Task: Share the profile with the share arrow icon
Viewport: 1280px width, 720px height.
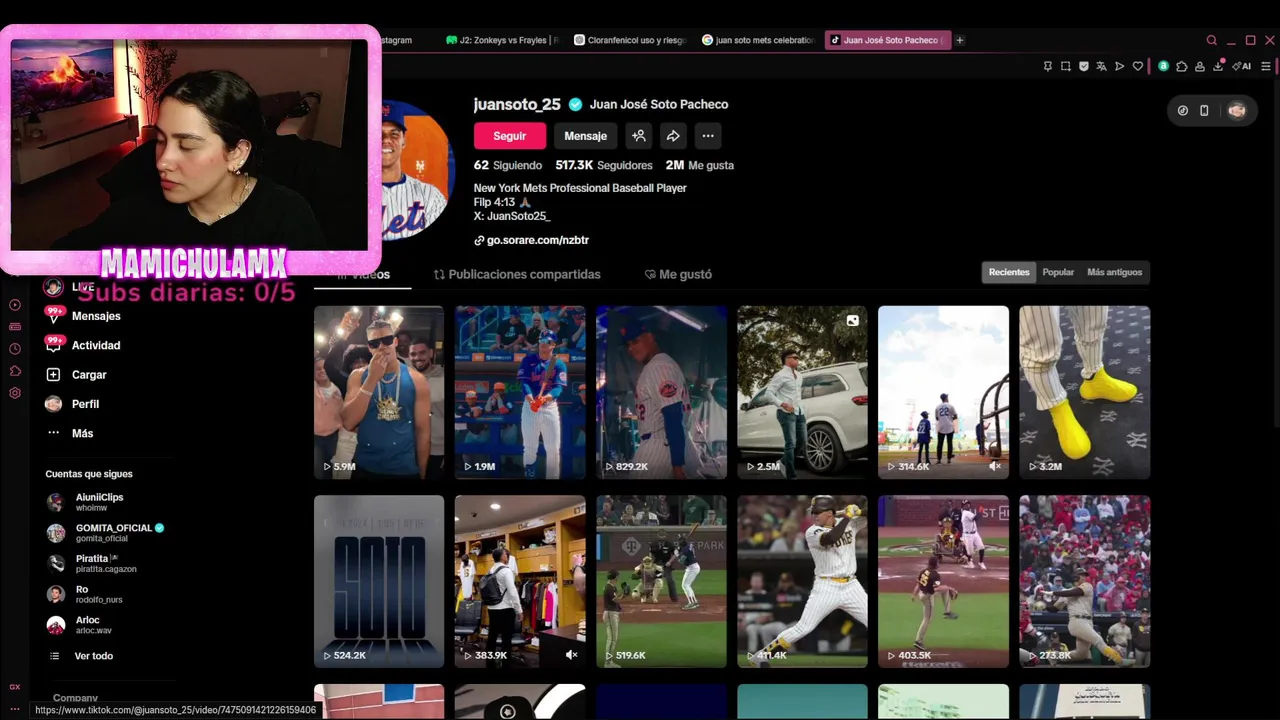Action: click(x=673, y=136)
